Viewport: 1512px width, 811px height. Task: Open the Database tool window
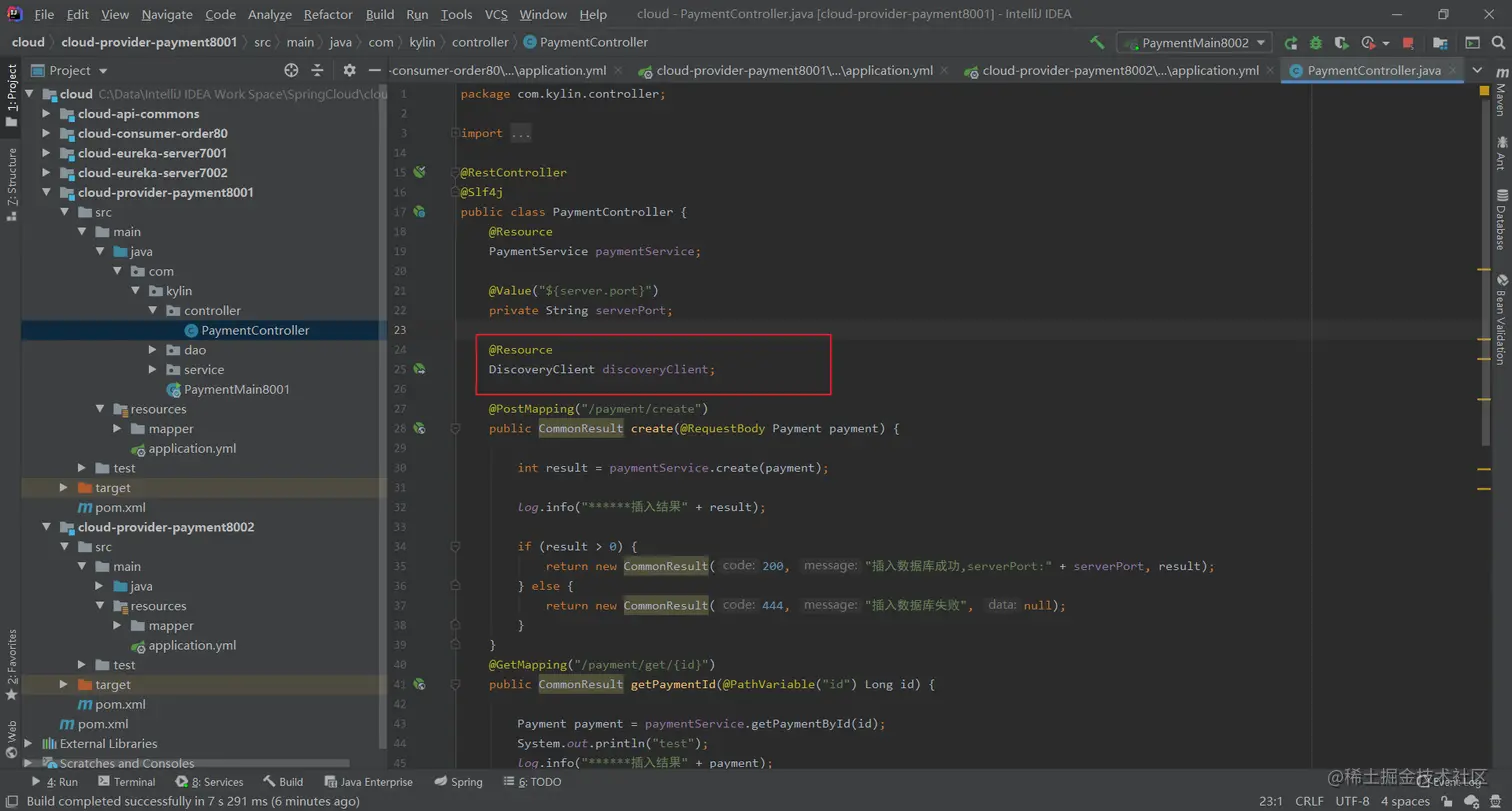click(x=1501, y=219)
